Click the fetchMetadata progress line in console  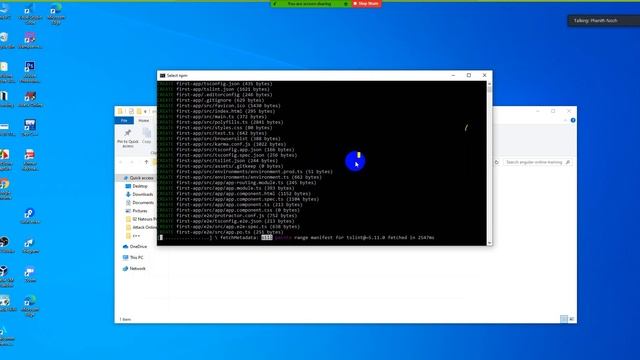297,238
